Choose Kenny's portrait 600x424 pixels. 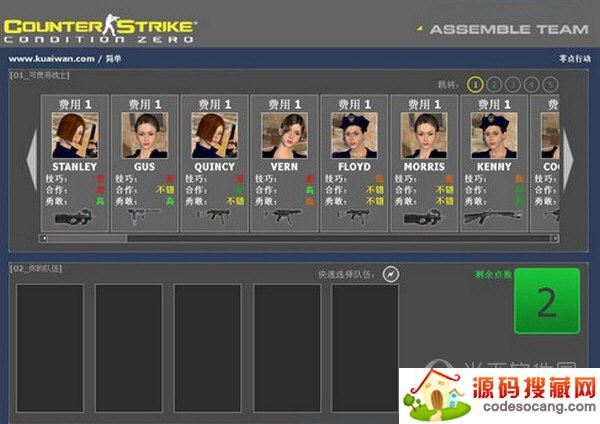pos(494,135)
